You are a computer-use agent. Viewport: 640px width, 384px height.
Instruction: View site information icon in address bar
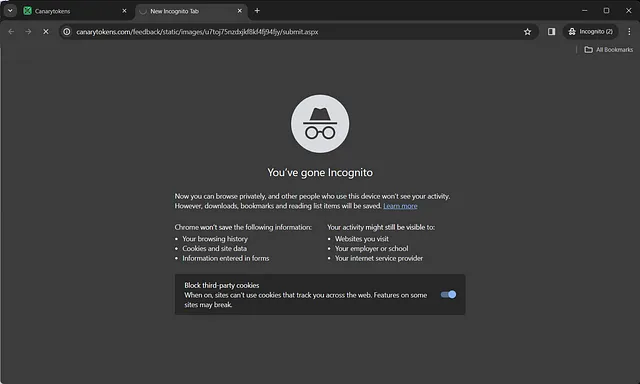[x=67, y=32]
